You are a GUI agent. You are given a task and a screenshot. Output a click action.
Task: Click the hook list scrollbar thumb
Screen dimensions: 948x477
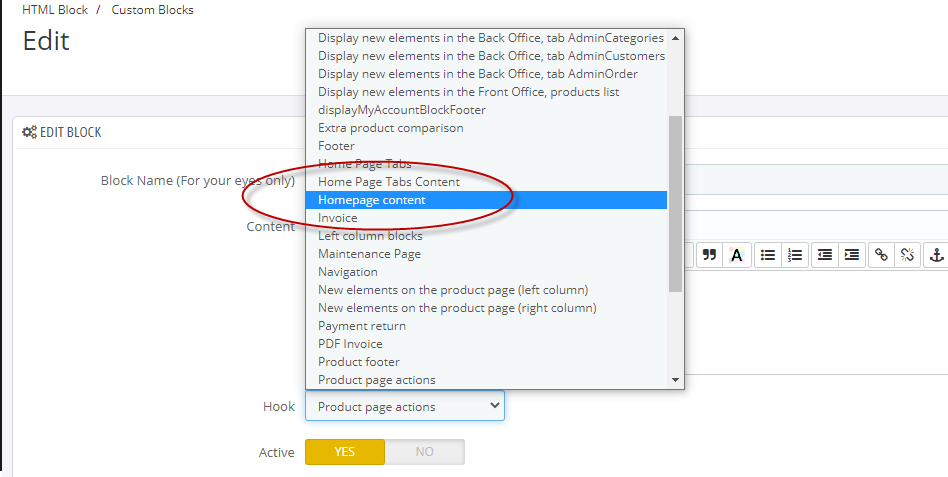coord(675,204)
